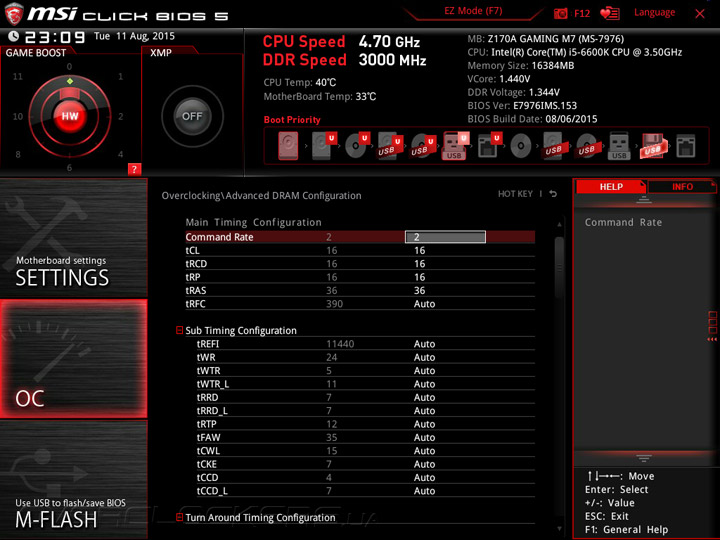Click the HOT KEY label
The width and height of the screenshot is (720, 540).
(x=515, y=194)
